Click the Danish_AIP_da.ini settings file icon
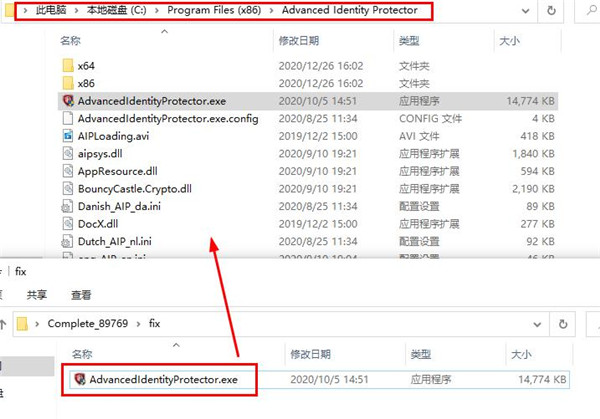 tap(67, 206)
